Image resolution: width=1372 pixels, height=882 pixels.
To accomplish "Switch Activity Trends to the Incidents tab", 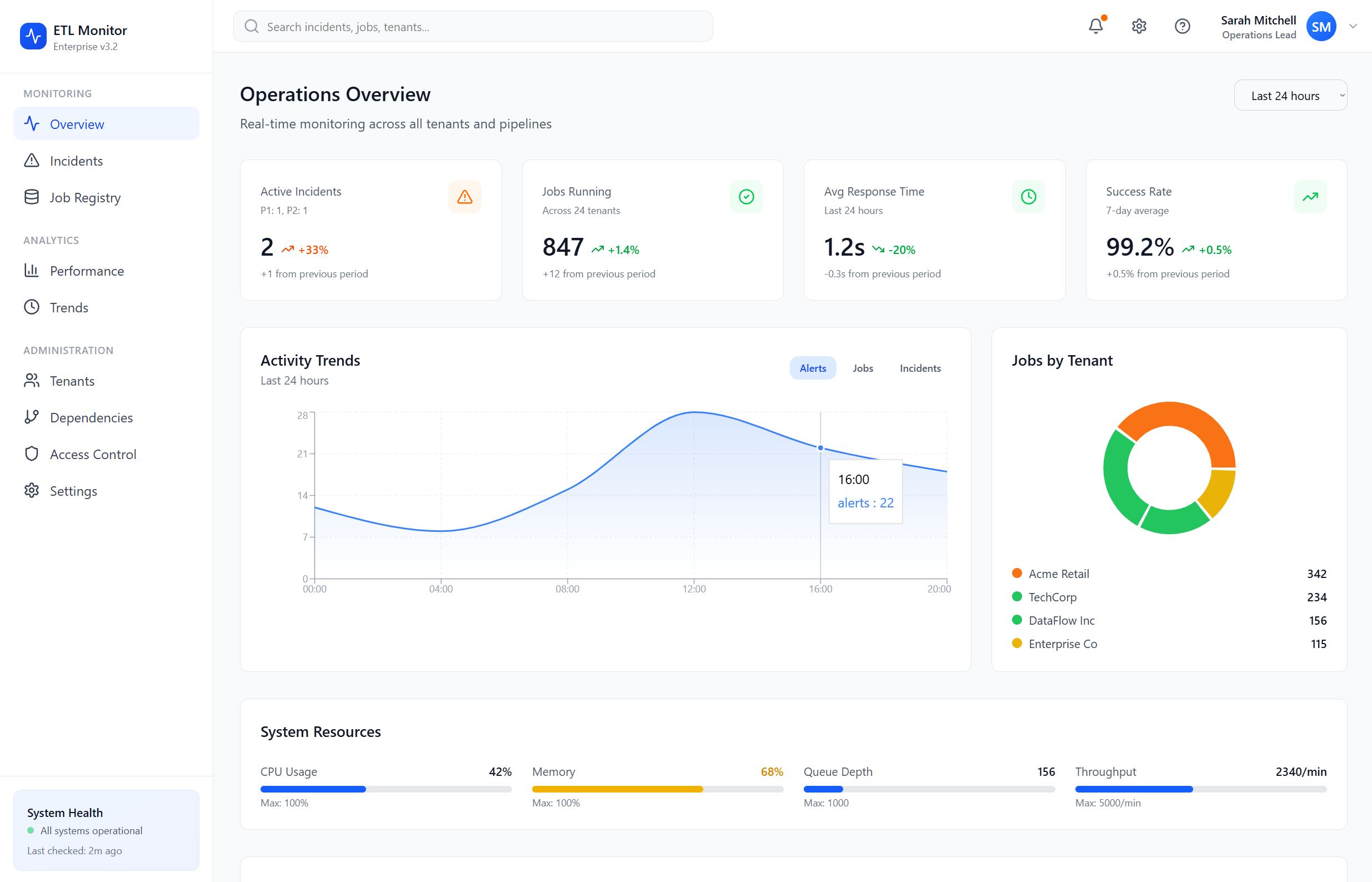I will (920, 368).
